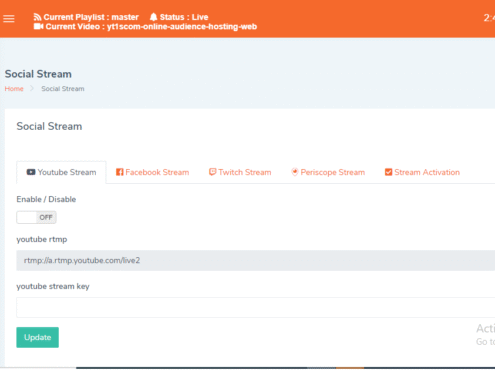Click the Social Stream card heading

point(49,126)
